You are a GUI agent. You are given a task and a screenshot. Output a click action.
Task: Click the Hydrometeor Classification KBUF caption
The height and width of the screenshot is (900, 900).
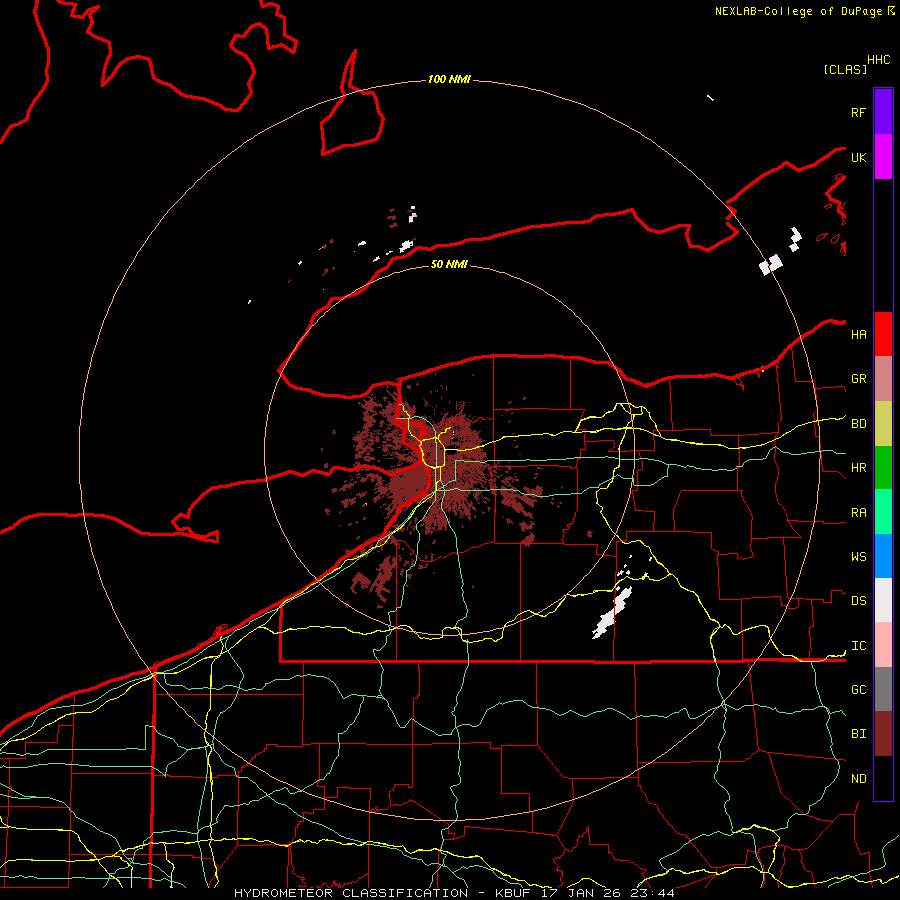tap(454, 893)
